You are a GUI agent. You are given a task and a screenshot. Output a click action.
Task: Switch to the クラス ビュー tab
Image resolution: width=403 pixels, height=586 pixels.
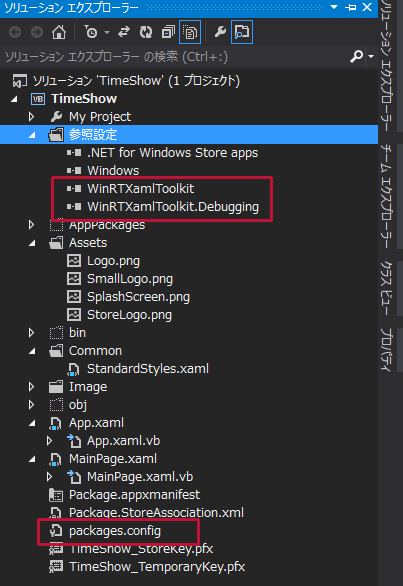387,288
